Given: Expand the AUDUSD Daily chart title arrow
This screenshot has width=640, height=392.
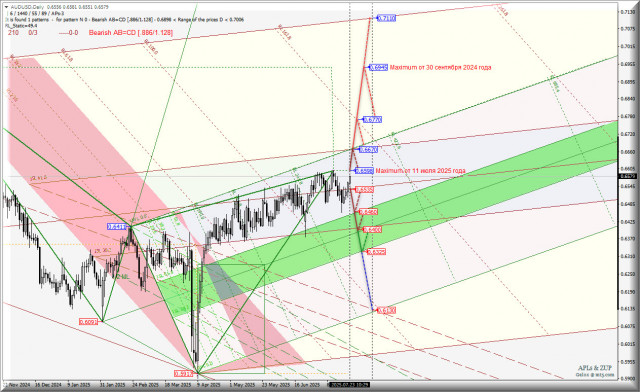Looking at the screenshot, I should coord(6,7).
